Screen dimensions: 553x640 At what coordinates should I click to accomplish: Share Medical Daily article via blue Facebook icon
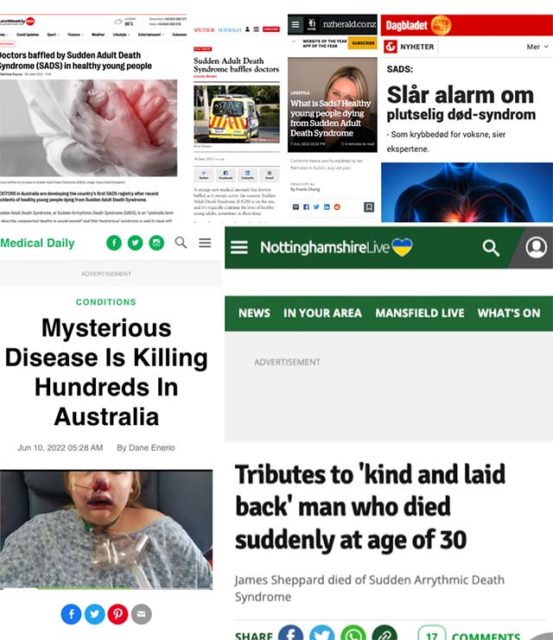point(71,614)
